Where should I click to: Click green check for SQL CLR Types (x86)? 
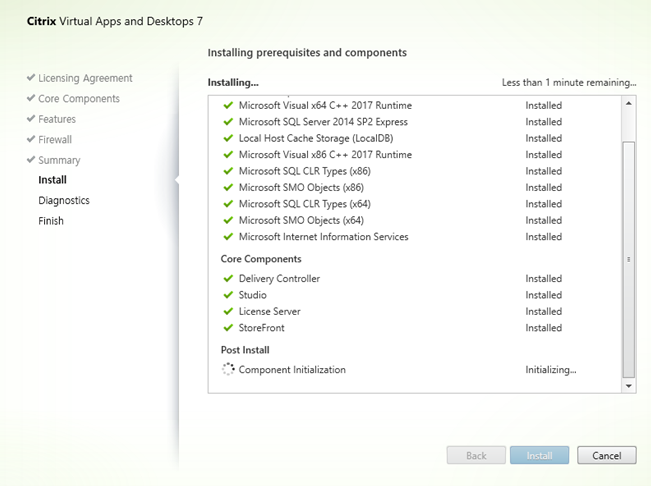point(228,171)
